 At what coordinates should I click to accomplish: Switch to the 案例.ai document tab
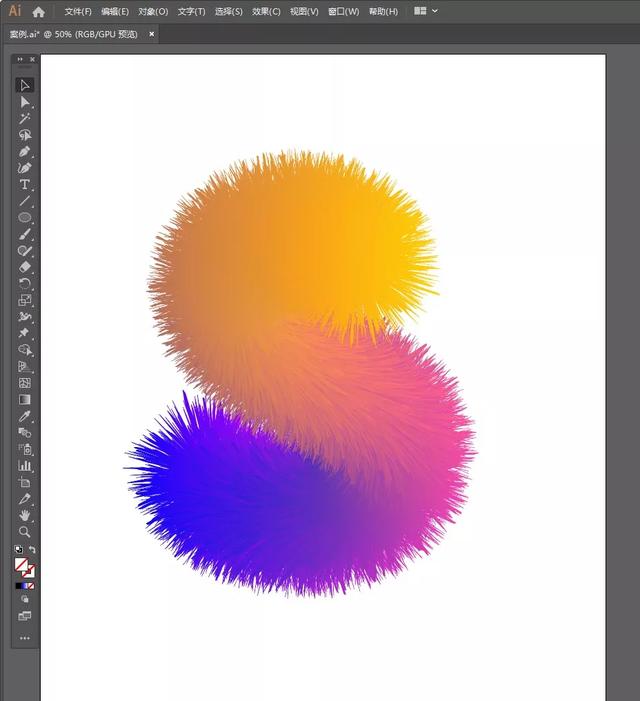pos(74,34)
